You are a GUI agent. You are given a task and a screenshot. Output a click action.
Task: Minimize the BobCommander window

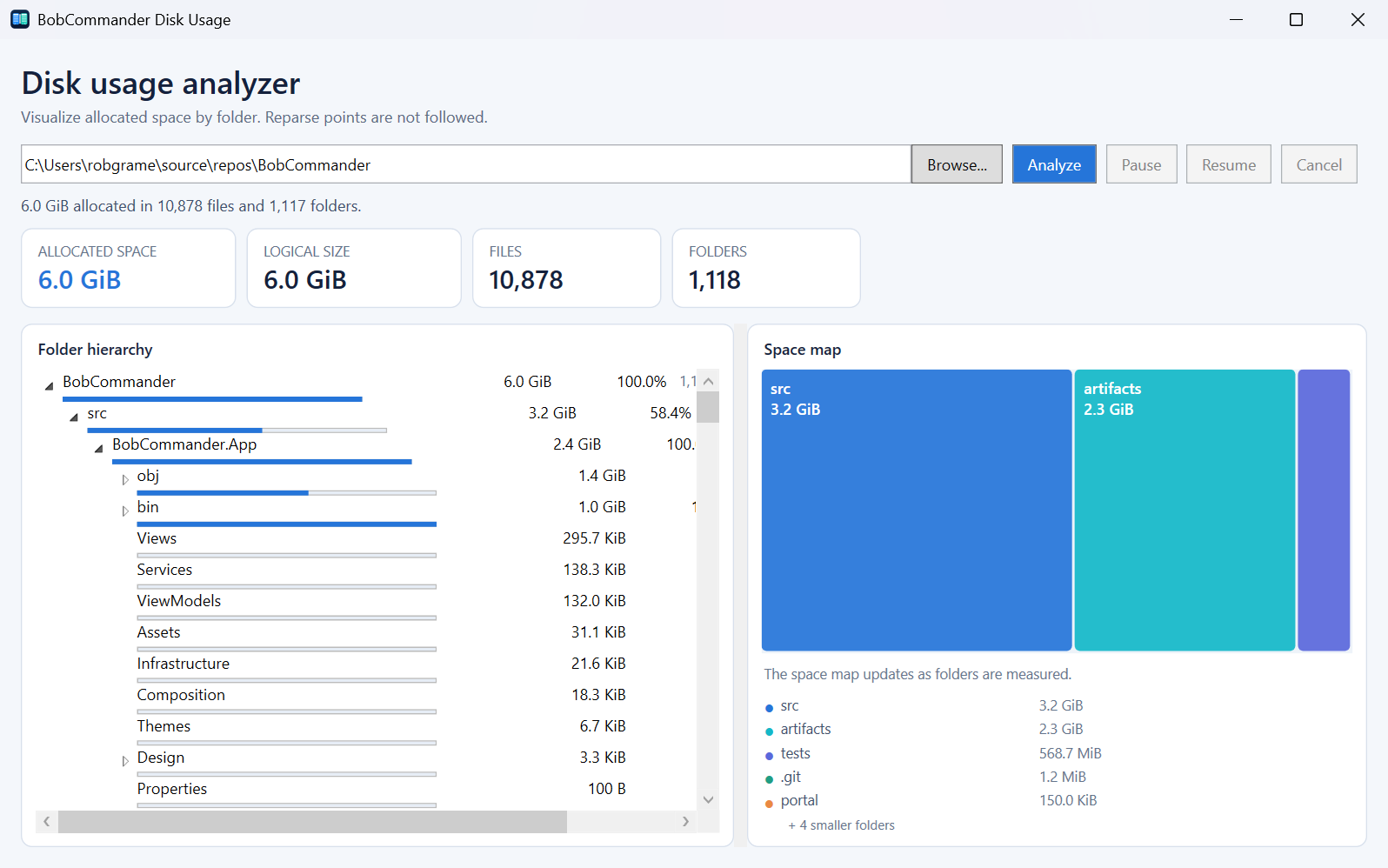tap(1236, 19)
